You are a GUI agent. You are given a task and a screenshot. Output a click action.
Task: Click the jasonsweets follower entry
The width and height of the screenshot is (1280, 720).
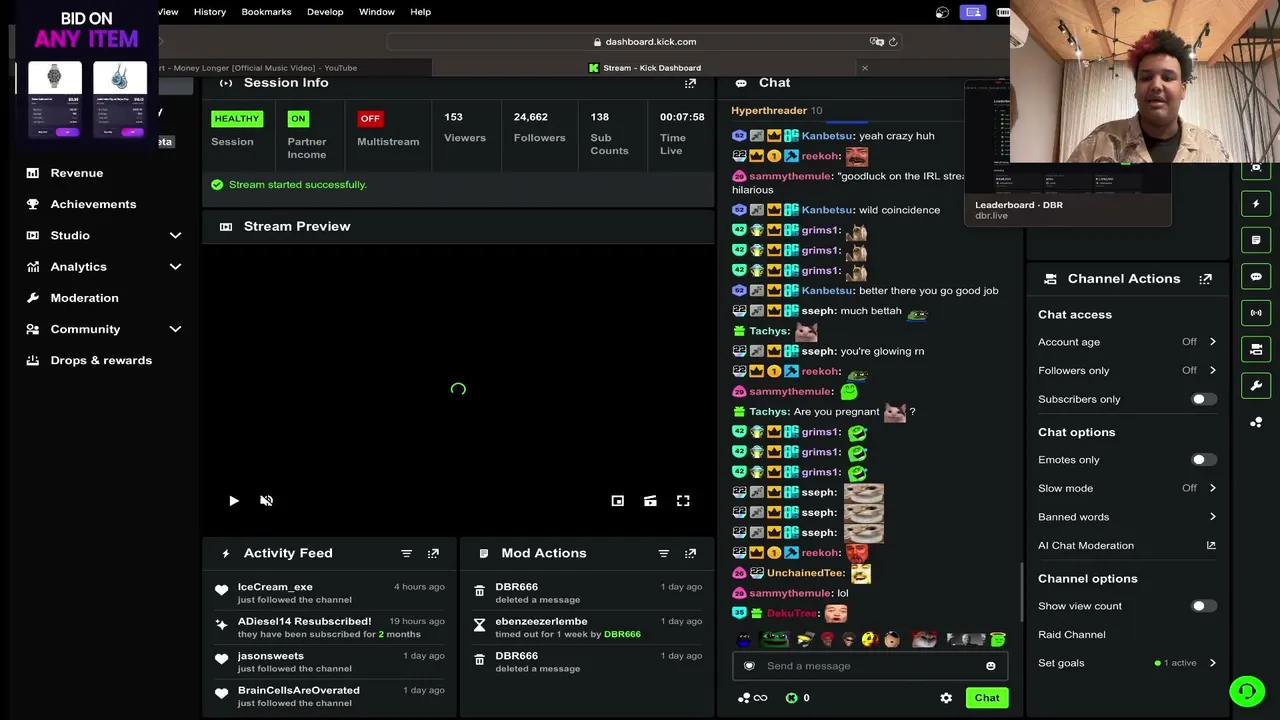pyautogui.click(x=329, y=662)
